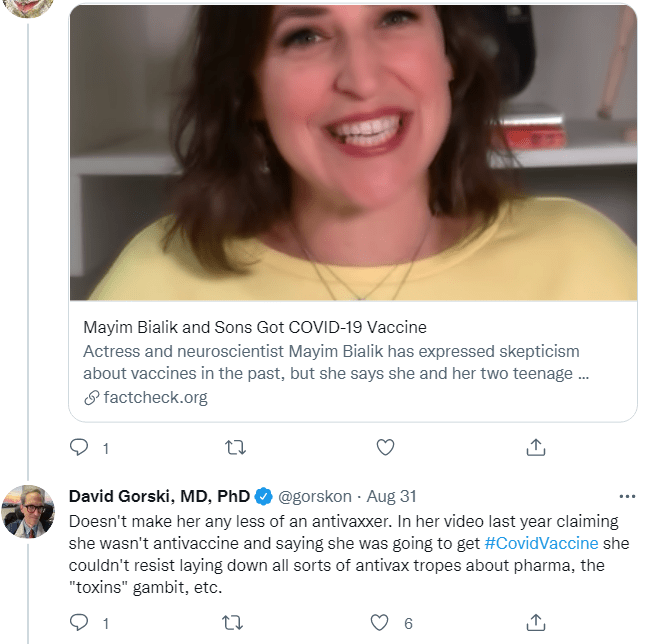Open David Gorski, MD, PhD profile name
The height and width of the screenshot is (644, 648).
pyautogui.click(x=159, y=496)
